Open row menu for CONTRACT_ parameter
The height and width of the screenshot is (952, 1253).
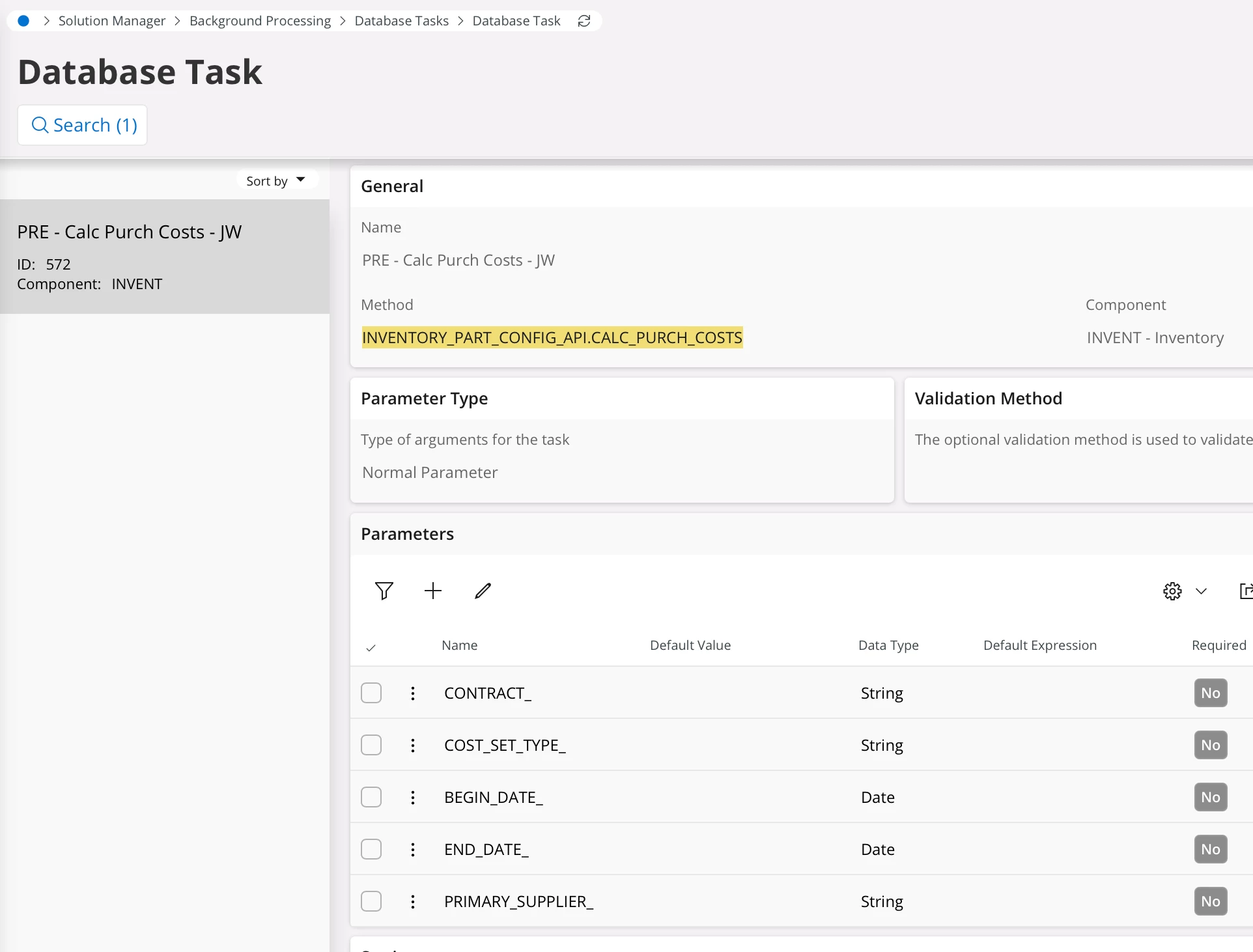(413, 693)
